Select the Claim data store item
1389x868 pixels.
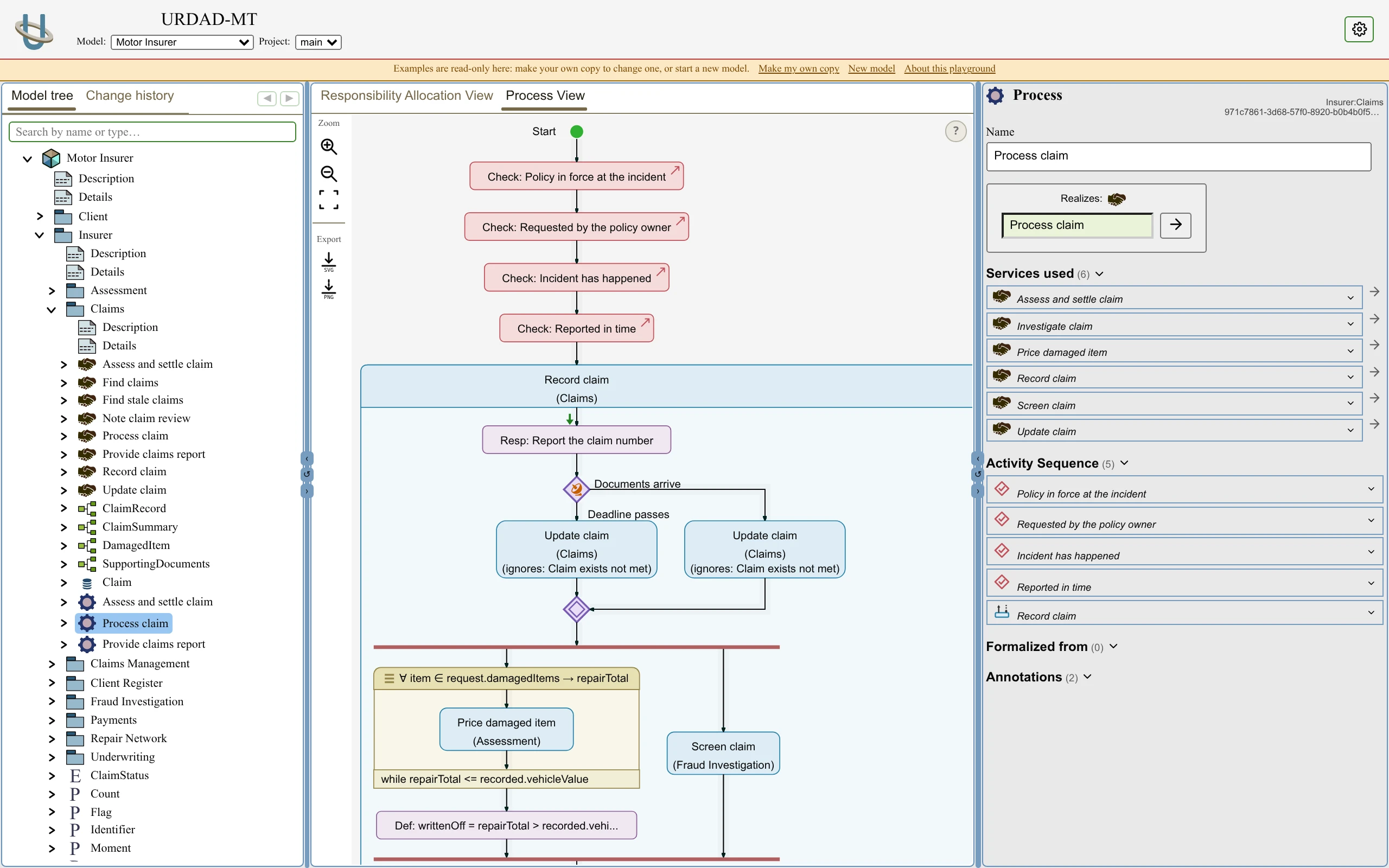[117, 583]
